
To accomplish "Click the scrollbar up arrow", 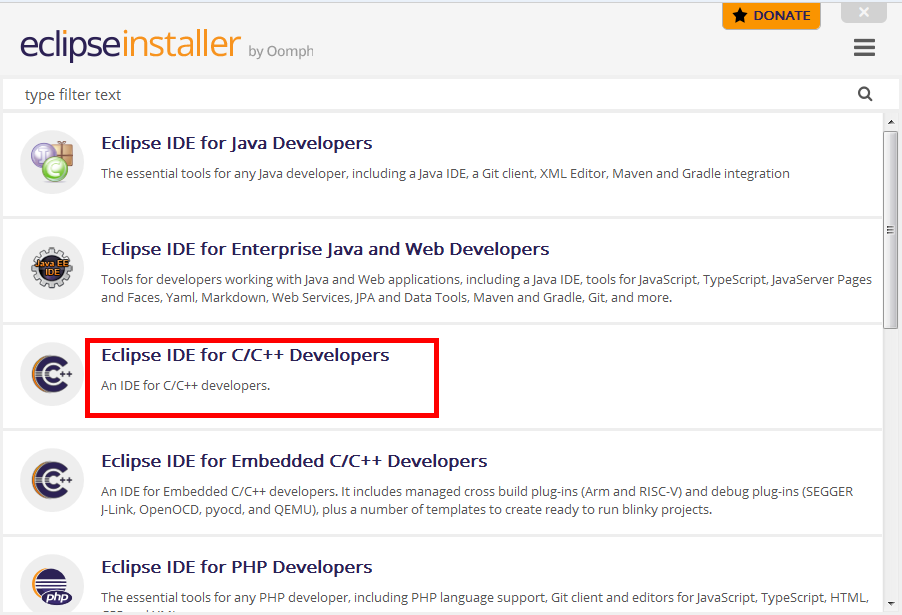I will coord(890,122).
